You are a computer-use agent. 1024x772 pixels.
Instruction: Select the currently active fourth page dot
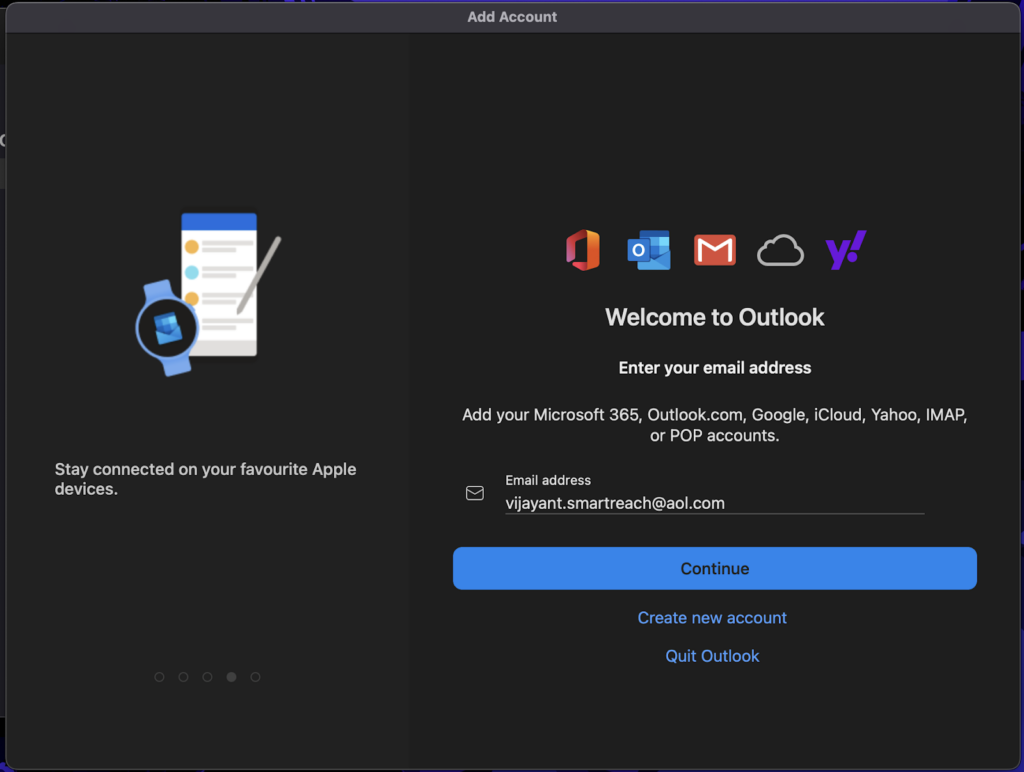pyautogui.click(x=231, y=677)
